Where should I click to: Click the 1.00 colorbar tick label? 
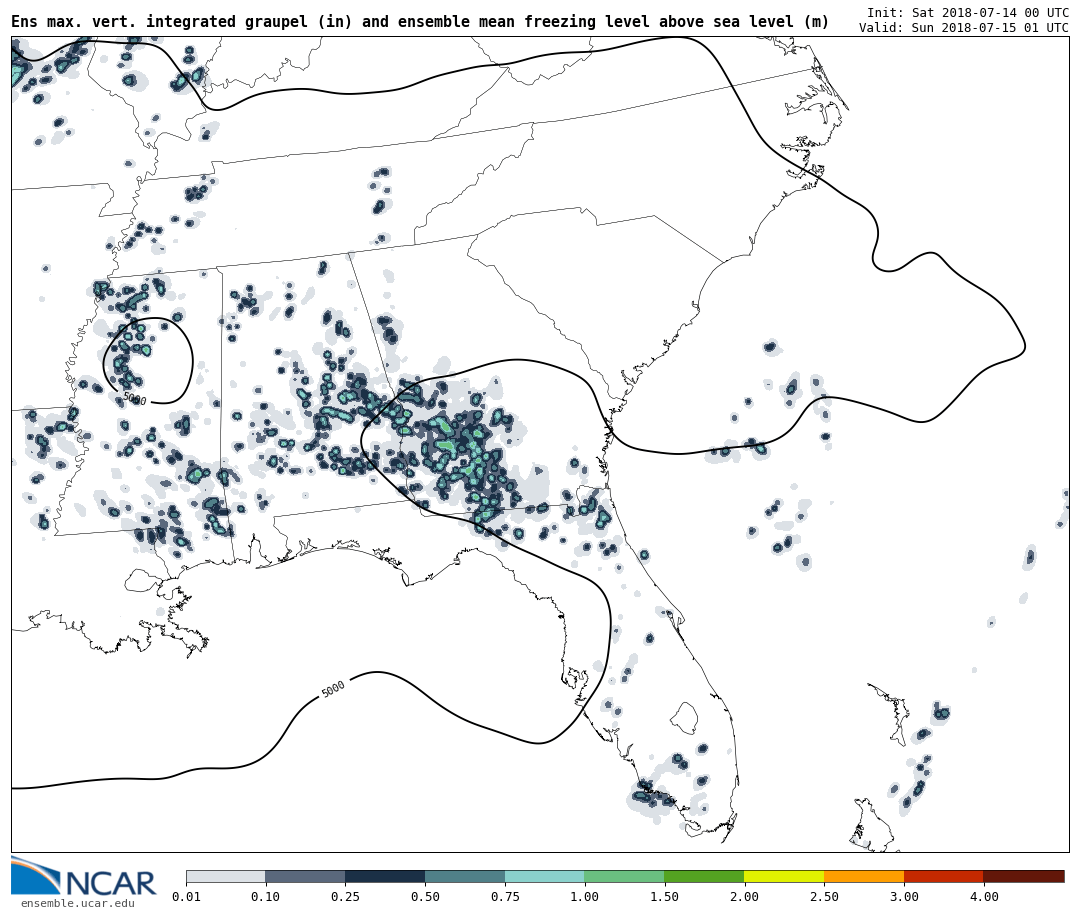tap(585, 896)
